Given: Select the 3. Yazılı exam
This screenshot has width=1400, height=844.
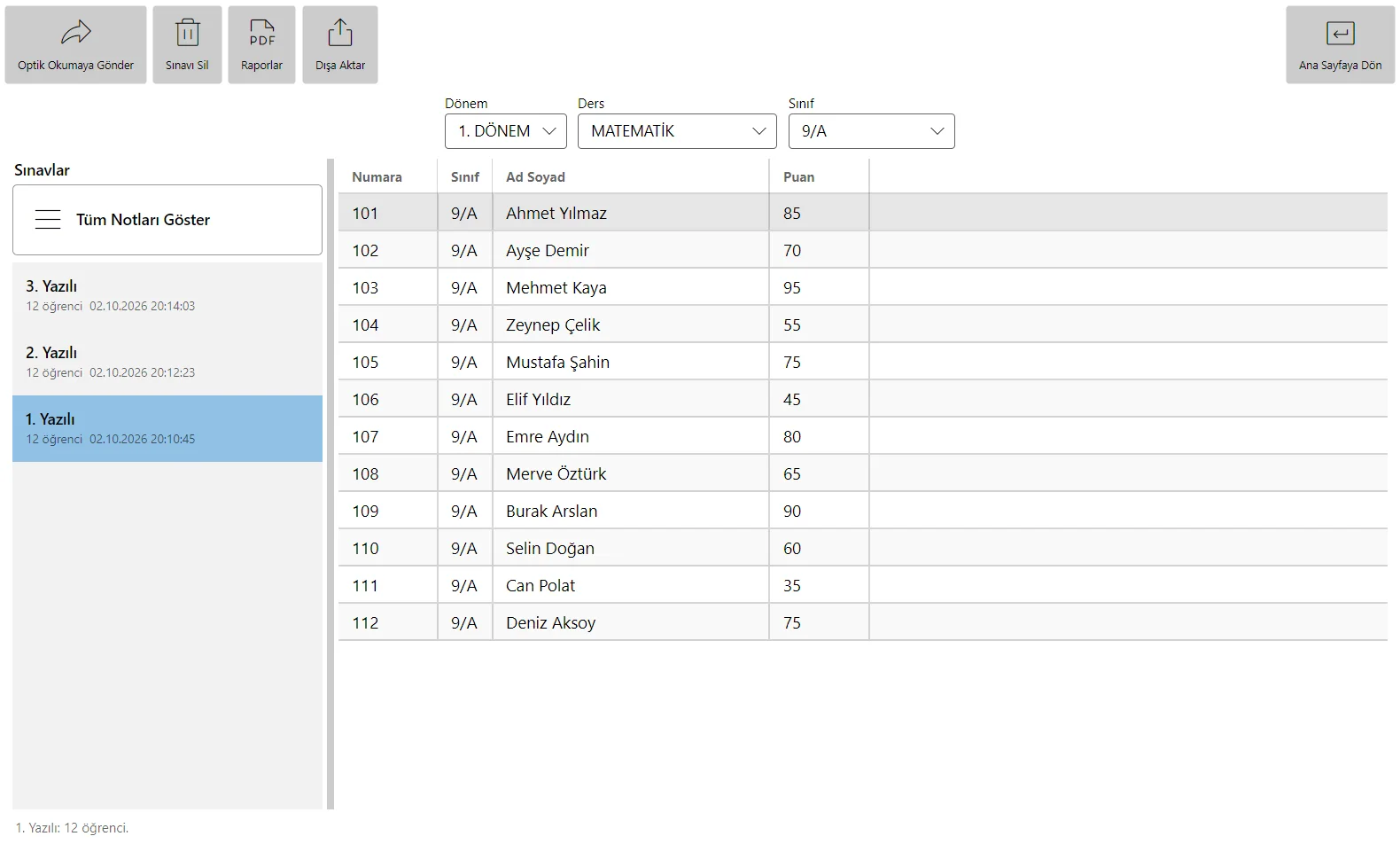Looking at the screenshot, I should click(x=167, y=295).
